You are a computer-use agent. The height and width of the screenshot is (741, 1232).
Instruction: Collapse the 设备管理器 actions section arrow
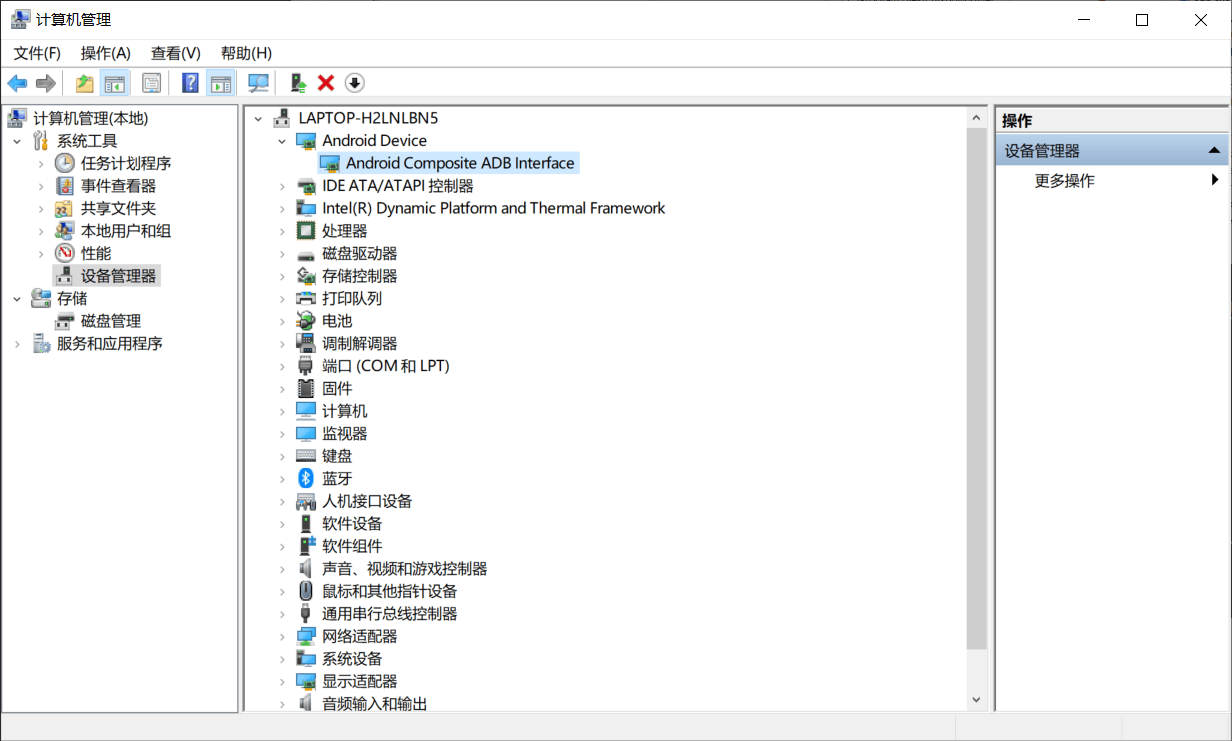pos(1214,151)
